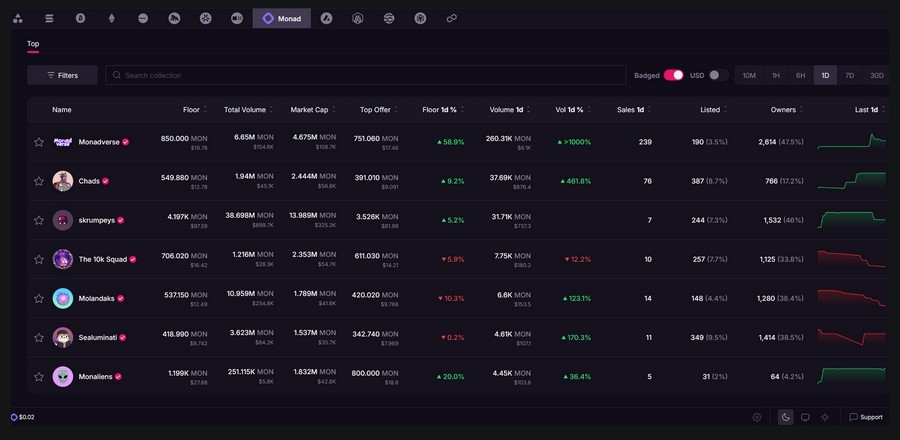Turn off the Badged toggle
The image size is (900, 440).
coord(673,75)
